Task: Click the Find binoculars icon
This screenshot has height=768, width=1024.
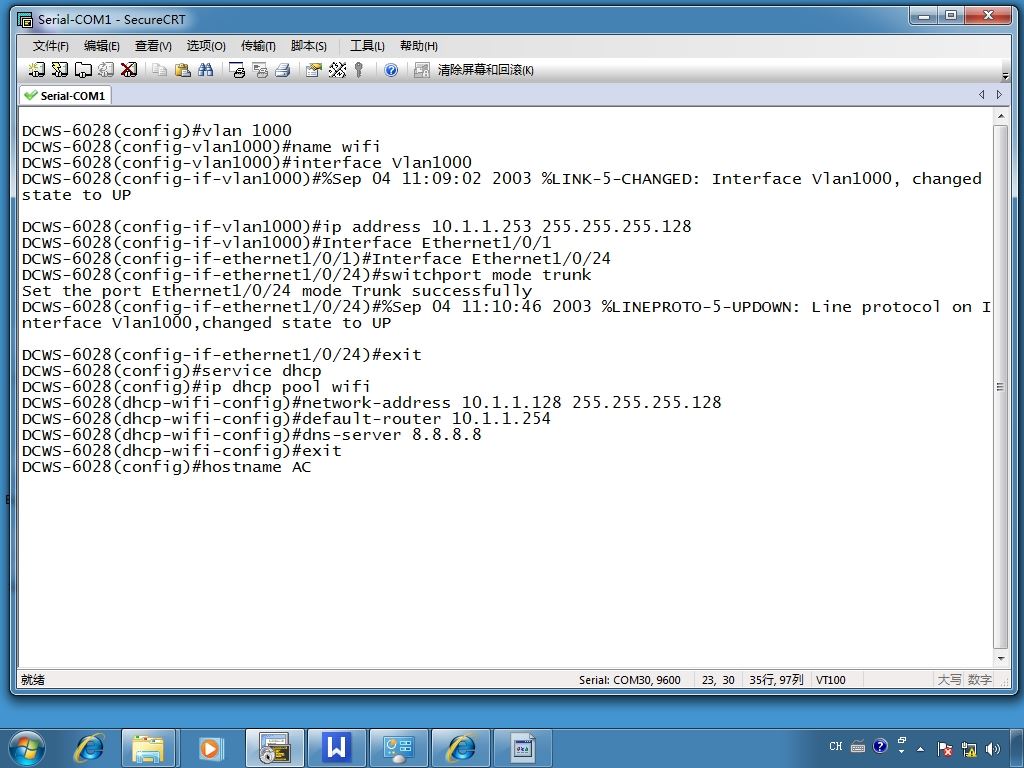Action: [206, 70]
